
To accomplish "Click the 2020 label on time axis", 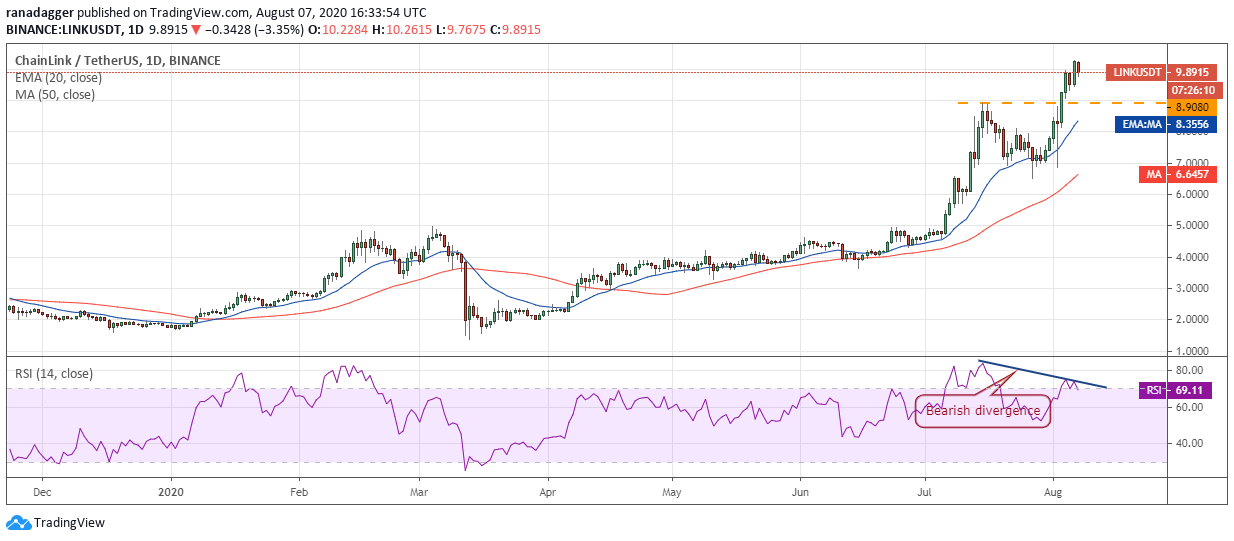I will click(x=172, y=492).
